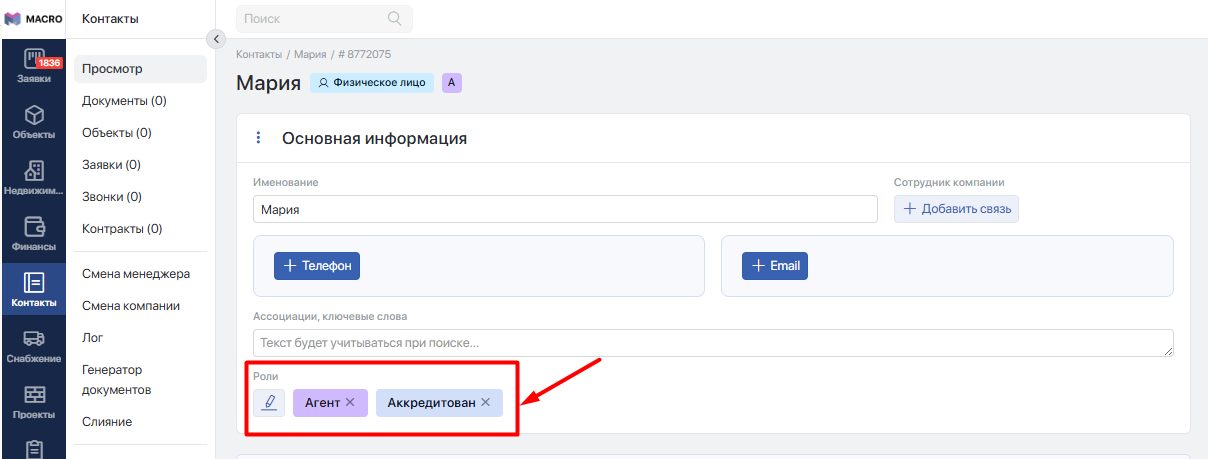This screenshot has width=1208, height=459.
Task: Collapse the Контакты side panel arrow
Action: pyautogui.click(x=215, y=38)
